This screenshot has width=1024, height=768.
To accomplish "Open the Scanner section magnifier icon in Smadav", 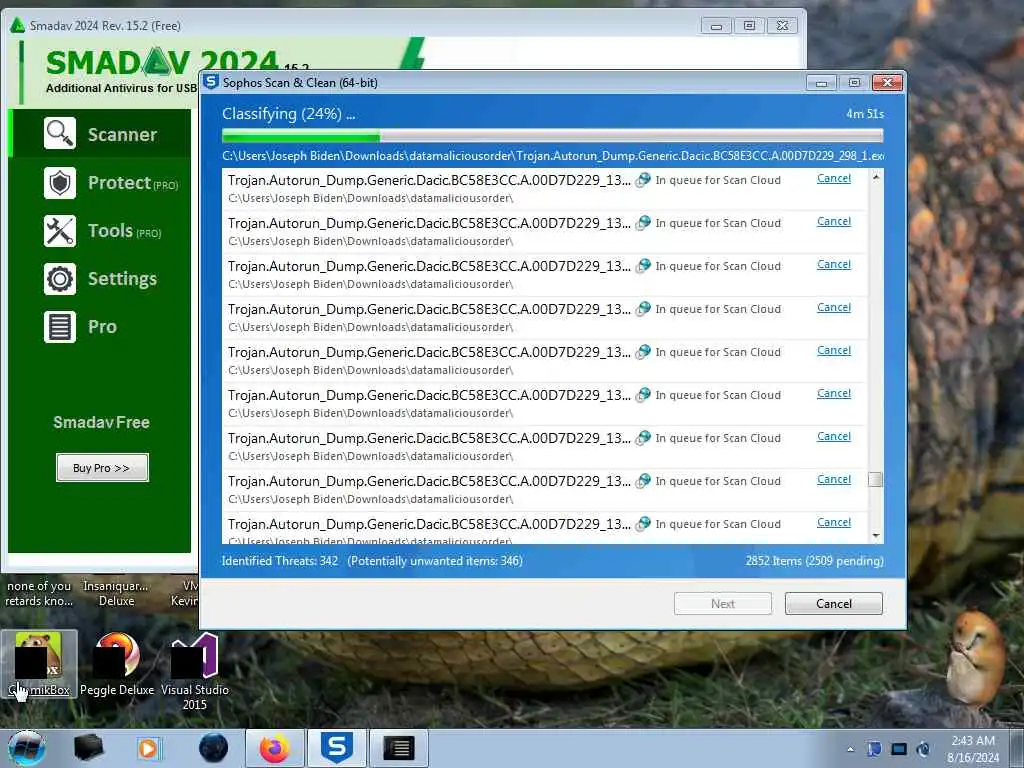I will click(60, 133).
